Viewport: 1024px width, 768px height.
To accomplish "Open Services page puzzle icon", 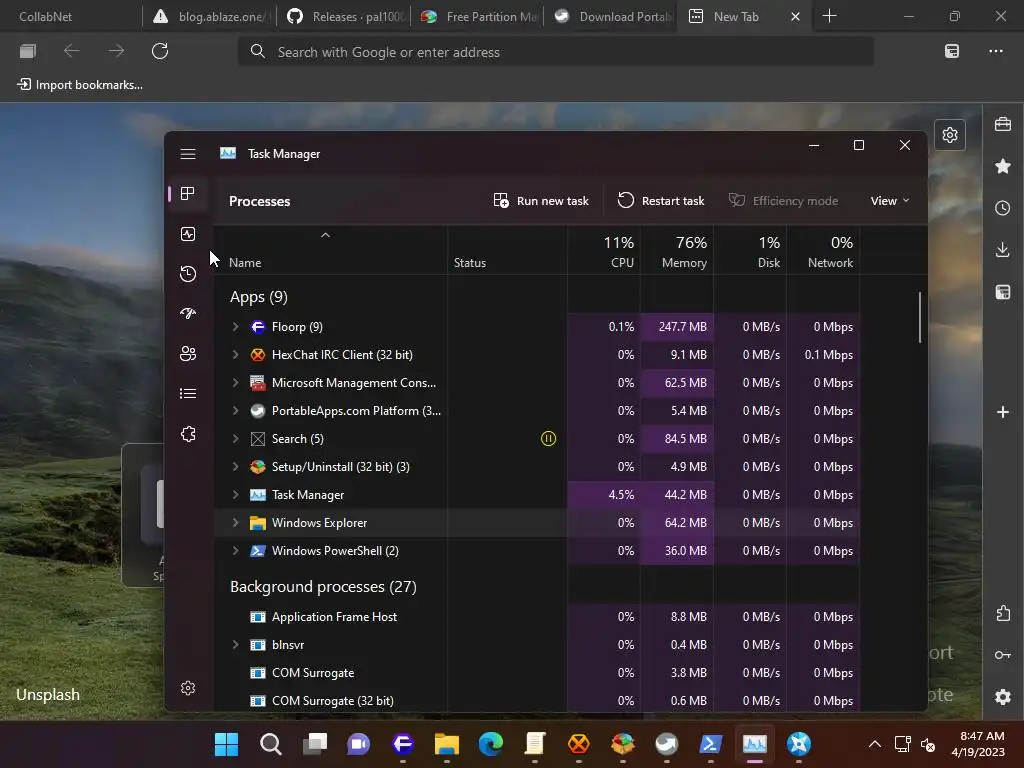I will 188,434.
